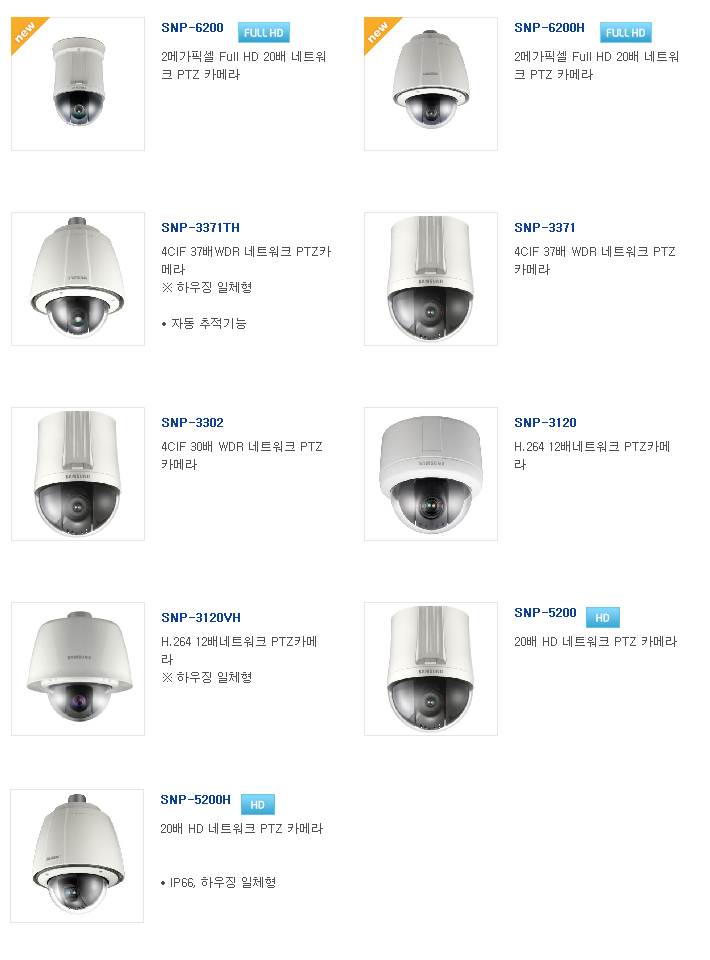Image resolution: width=710 pixels, height=960 pixels.
Task: Open the SNP-3302 product link
Action: [192, 422]
